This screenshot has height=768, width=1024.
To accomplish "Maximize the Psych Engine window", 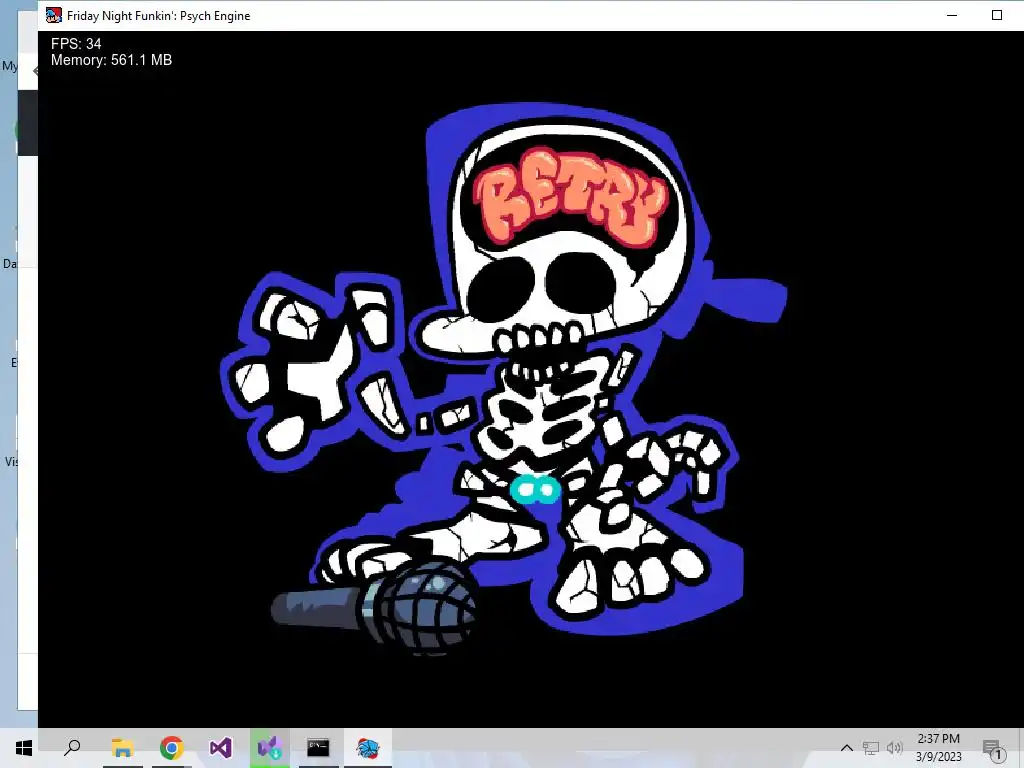I will (x=997, y=15).
